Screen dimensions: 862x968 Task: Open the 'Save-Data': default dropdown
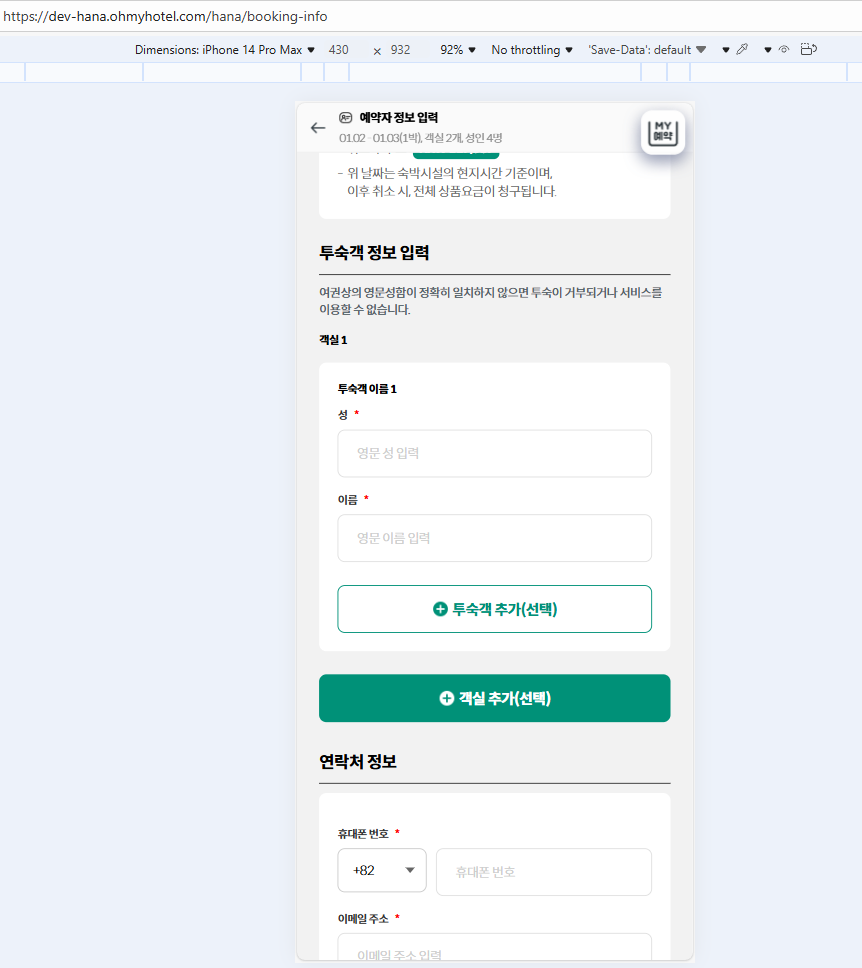[x=646, y=50]
